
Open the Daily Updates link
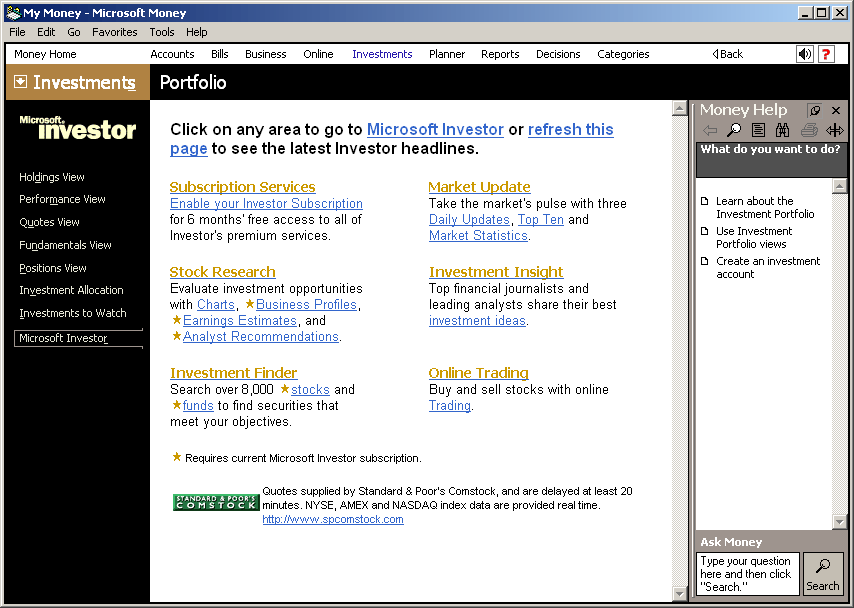469,220
